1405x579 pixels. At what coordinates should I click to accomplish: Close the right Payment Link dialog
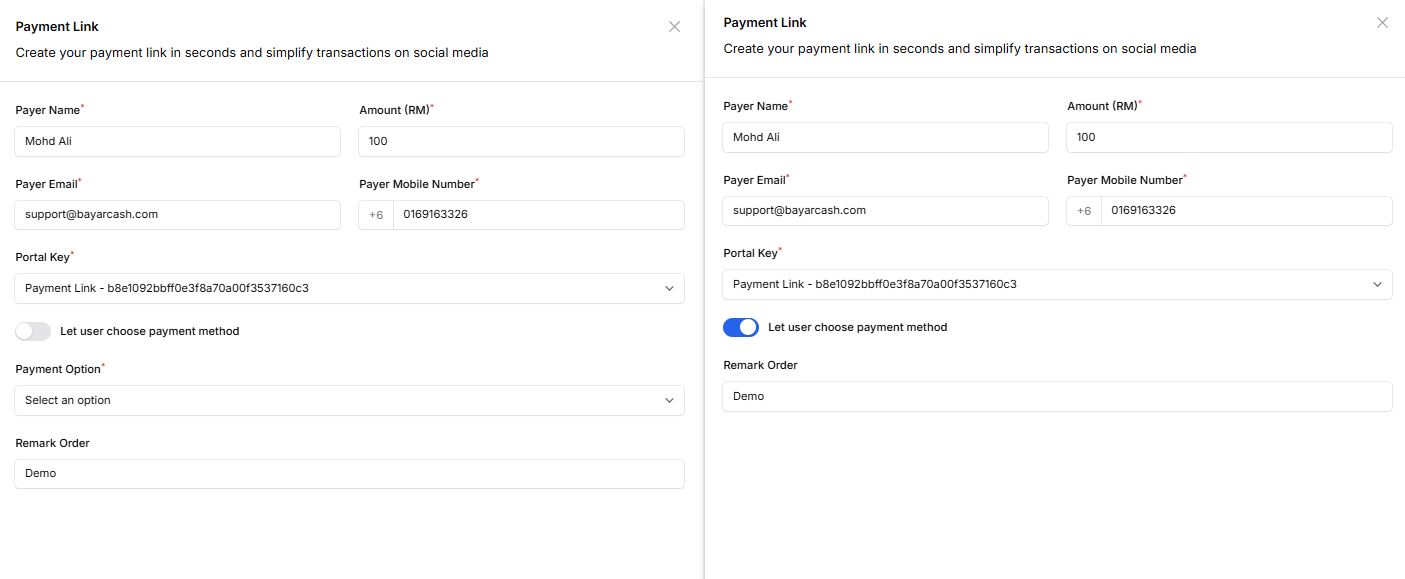1382,23
